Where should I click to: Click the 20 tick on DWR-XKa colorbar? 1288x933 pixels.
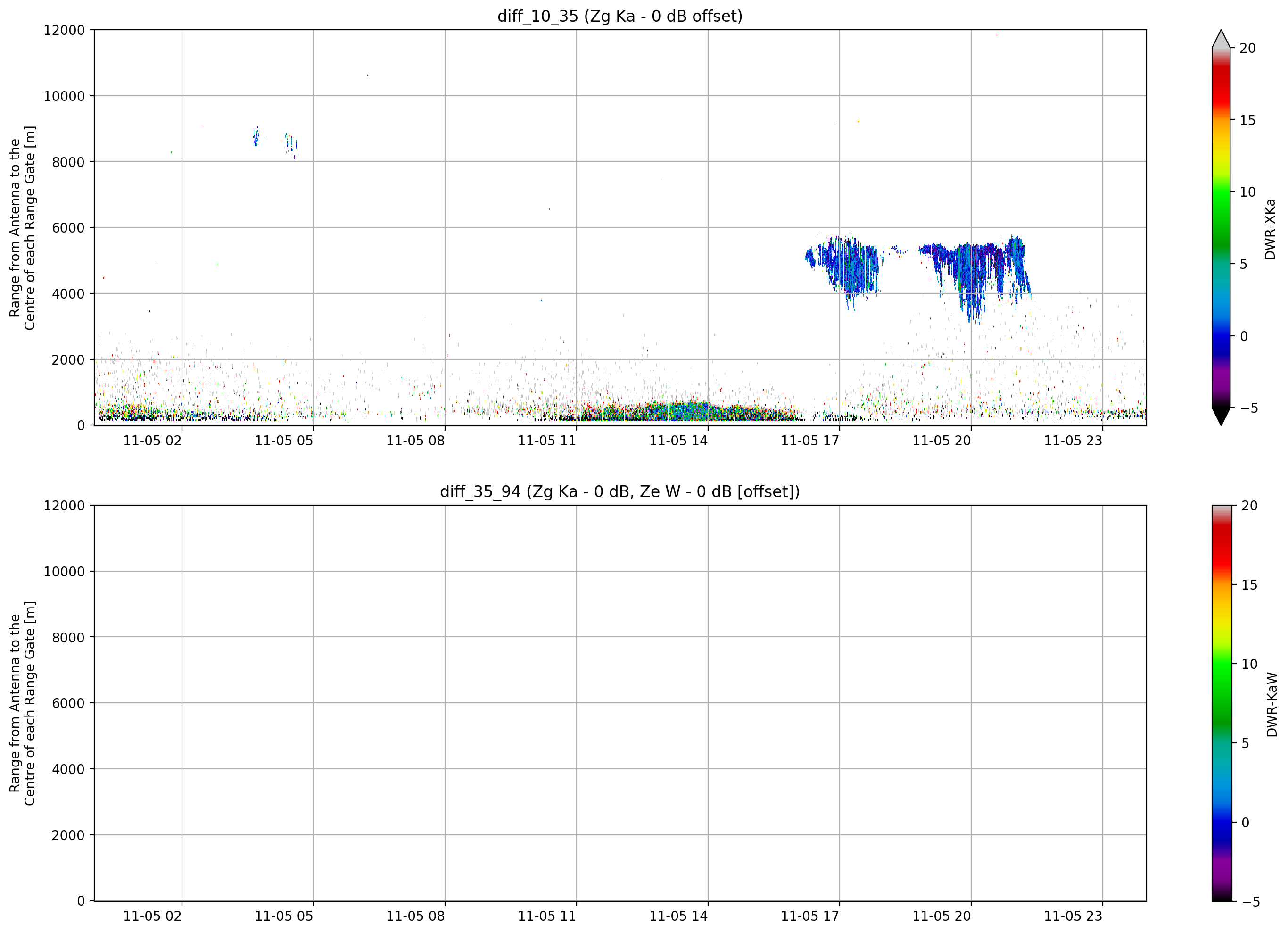point(1247,48)
